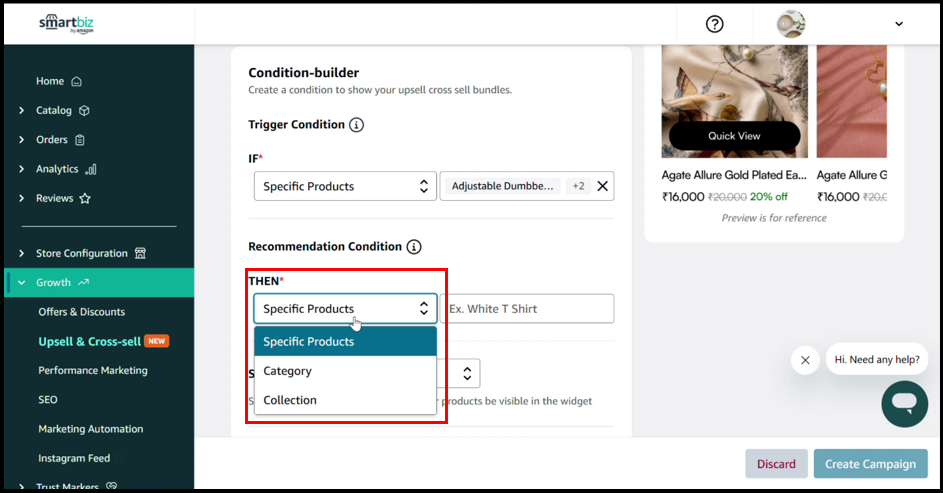This screenshot has height=493, width=943.
Task: Open the chat support bubble icon
Action: 904,403
